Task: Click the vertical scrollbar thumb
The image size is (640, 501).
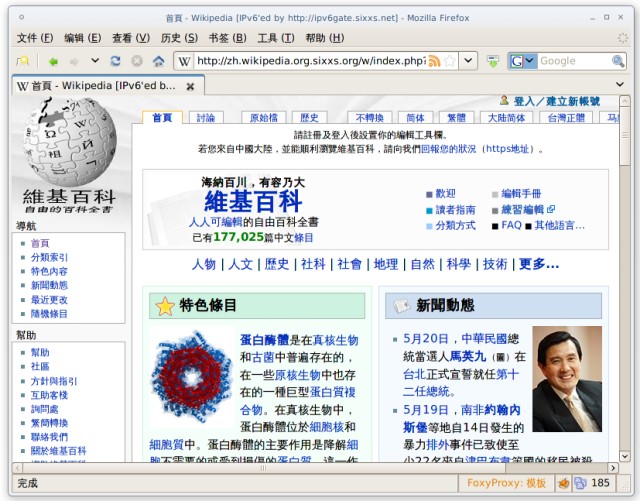Action: pos(624,137)
